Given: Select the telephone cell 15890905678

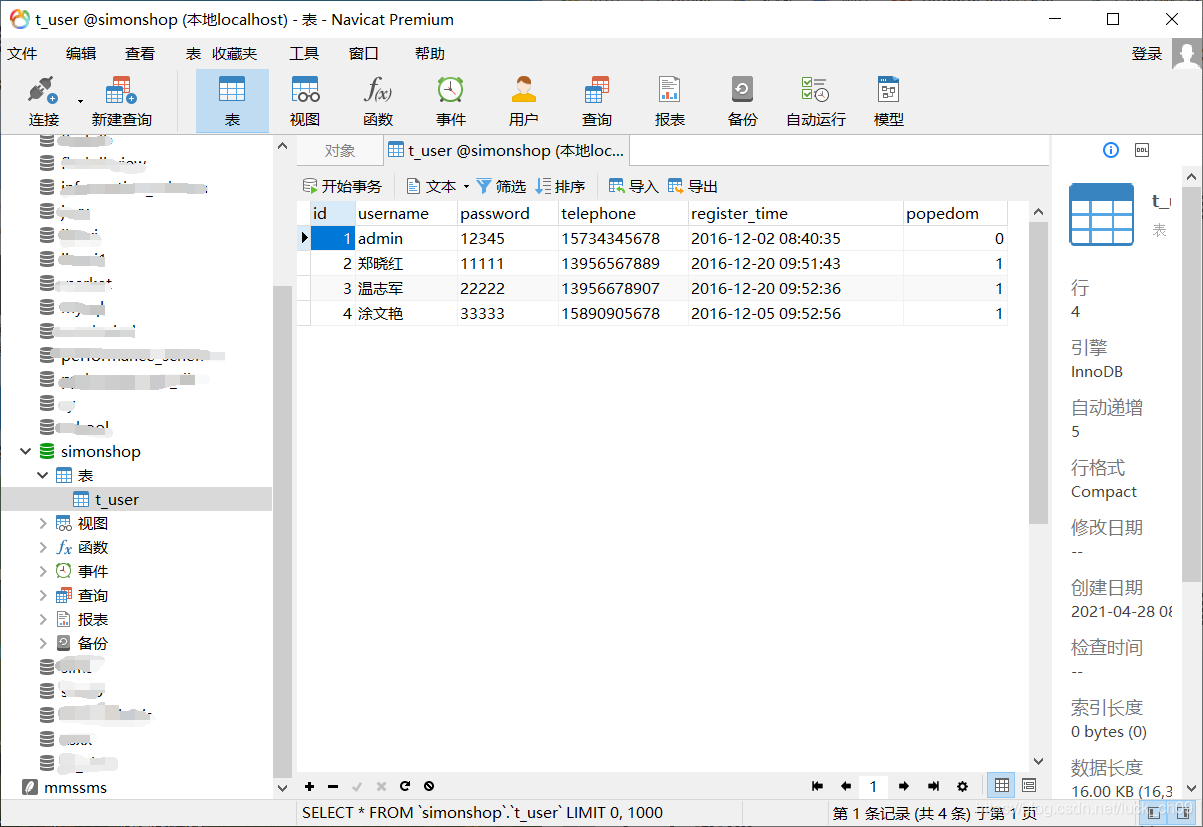Looking at the screenshot, I should (623, 313).
